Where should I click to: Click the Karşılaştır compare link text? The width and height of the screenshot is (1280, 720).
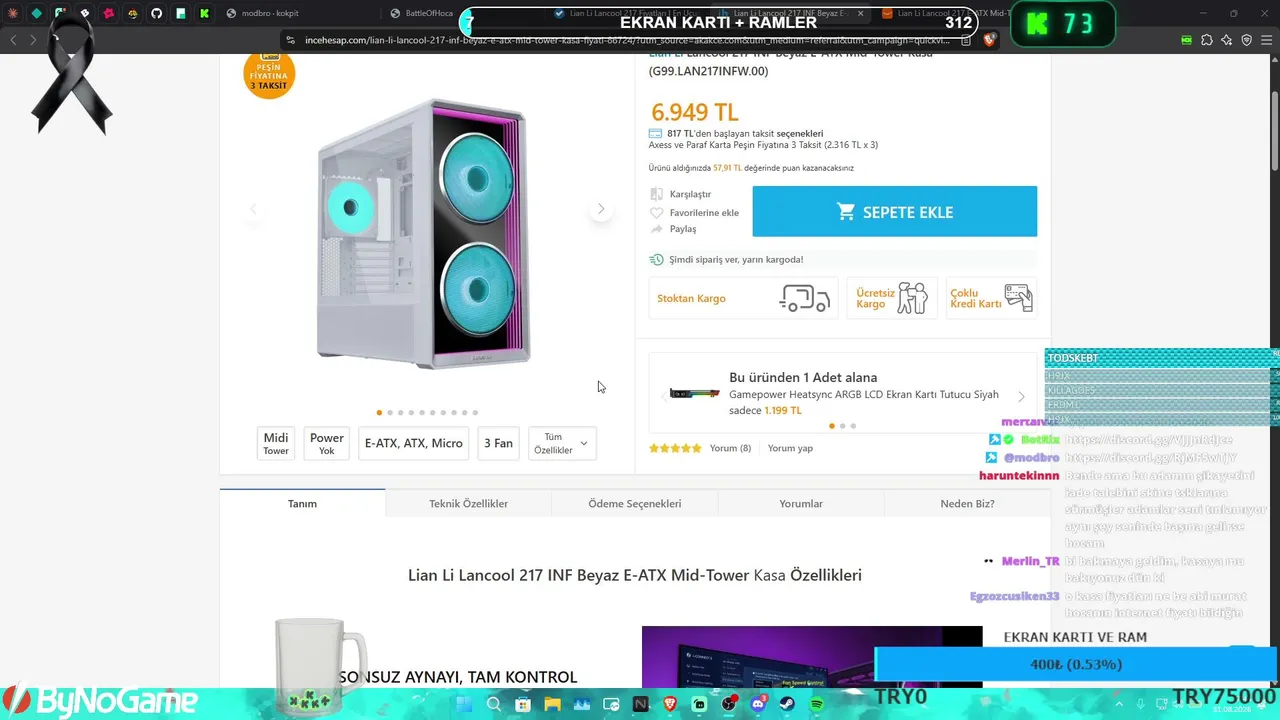[x=690, y=194]
